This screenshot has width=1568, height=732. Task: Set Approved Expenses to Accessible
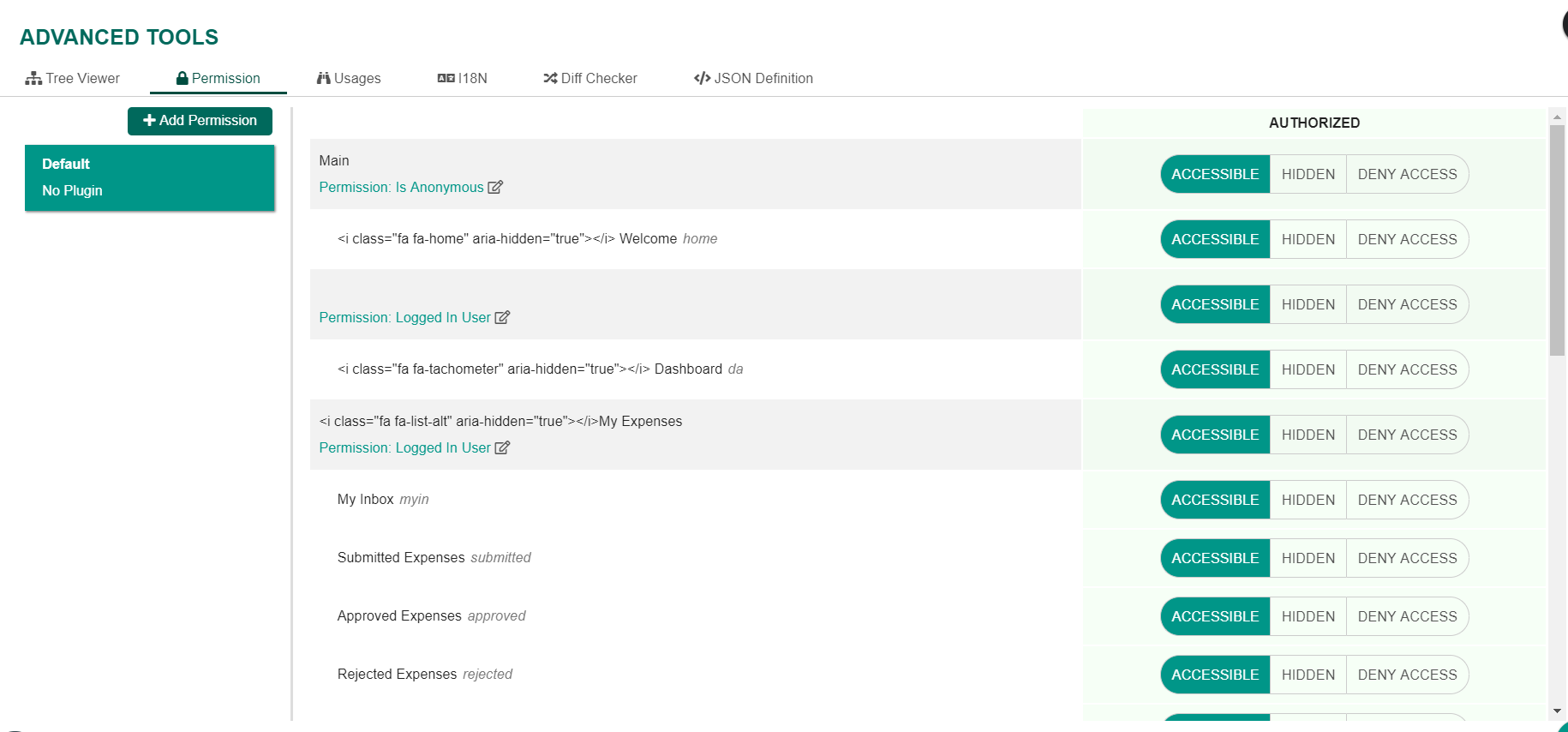pos(1215,616)
